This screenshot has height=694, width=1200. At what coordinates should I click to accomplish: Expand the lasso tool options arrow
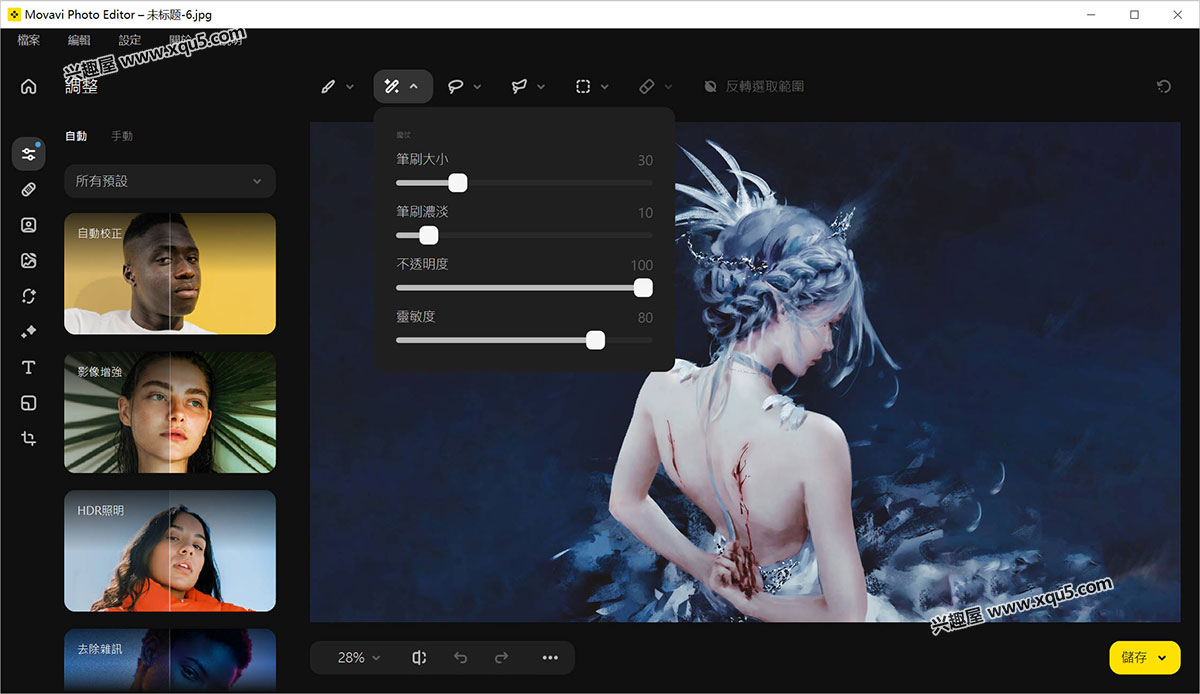point(477,87)
